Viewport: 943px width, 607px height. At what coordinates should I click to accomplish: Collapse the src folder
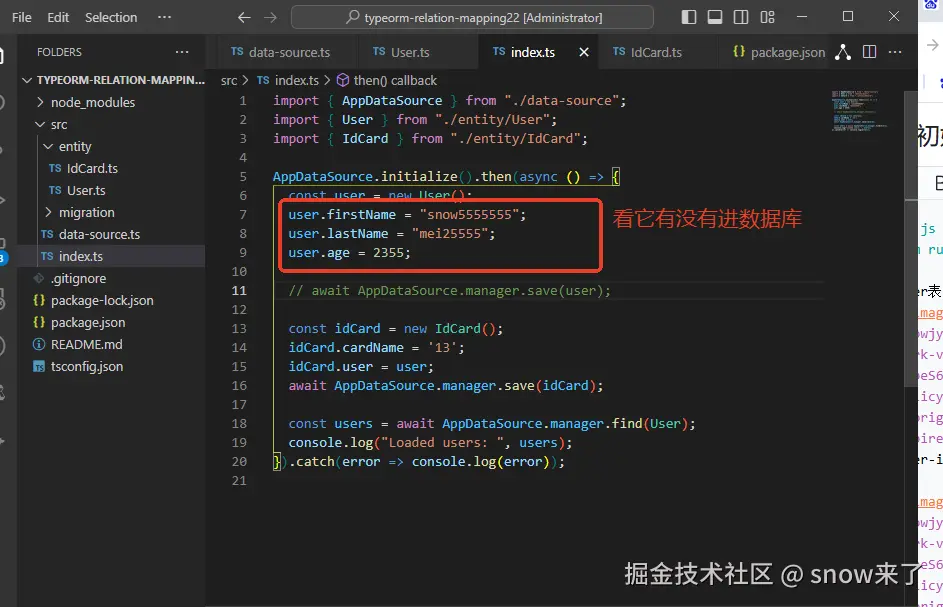(x=111, y=125)
